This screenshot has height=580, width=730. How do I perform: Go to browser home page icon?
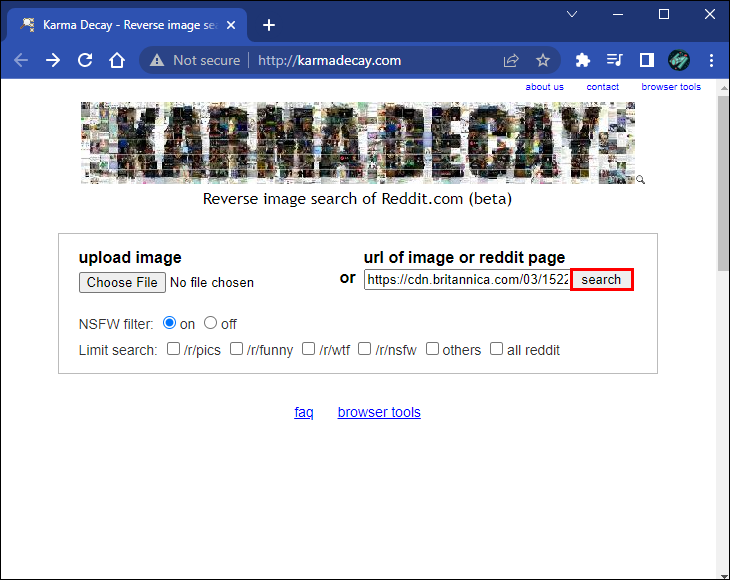[x=117, y=60]
